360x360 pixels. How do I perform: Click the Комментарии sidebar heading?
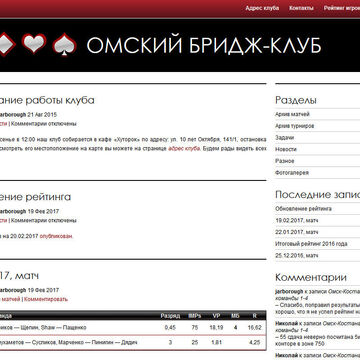pyautogui.click(x=311, y=277)
